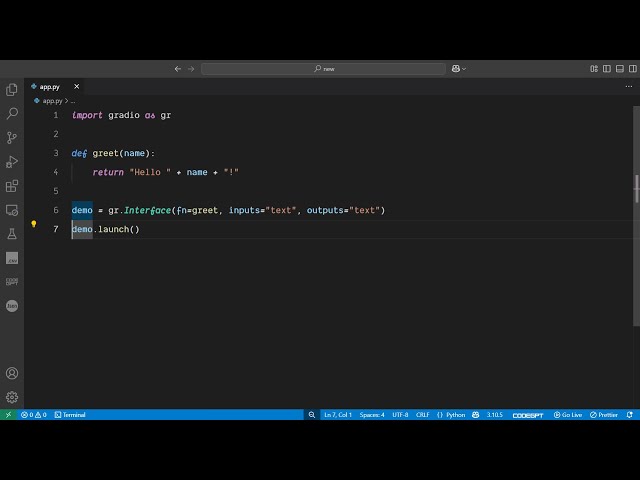The width and height of the screenshot is (640, 480).
Task: Click line number 3 in the gutter
Action: pos(56,153)
